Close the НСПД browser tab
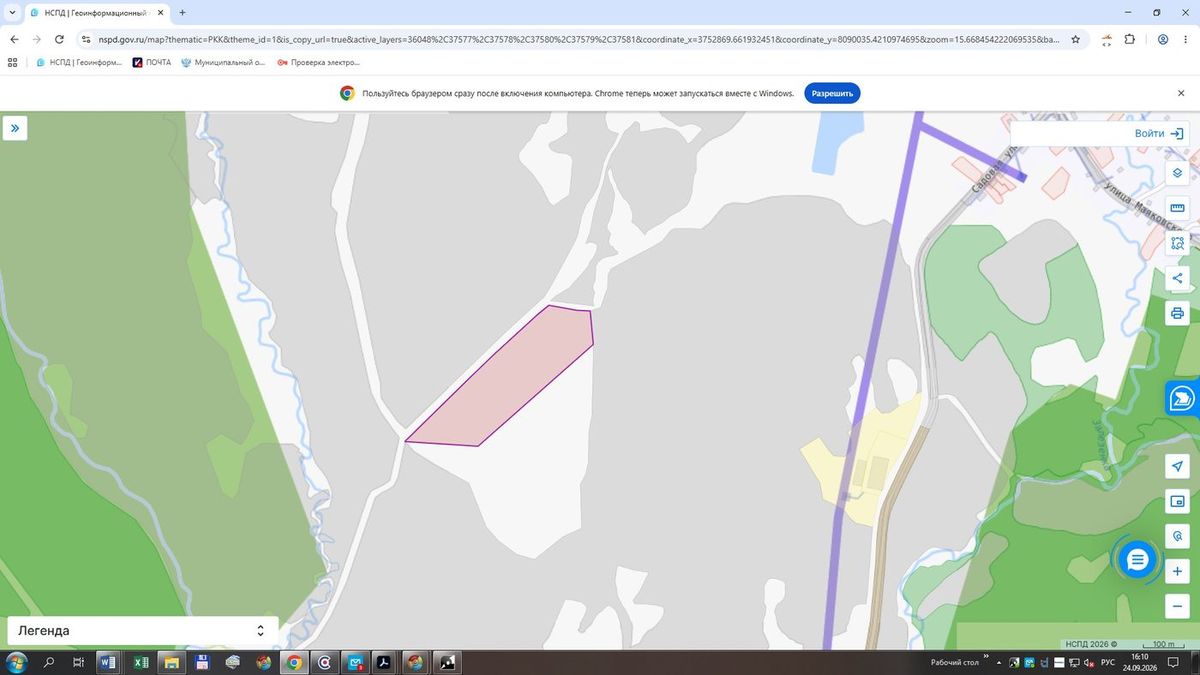Screen dimensions: 1200x675 159,13
